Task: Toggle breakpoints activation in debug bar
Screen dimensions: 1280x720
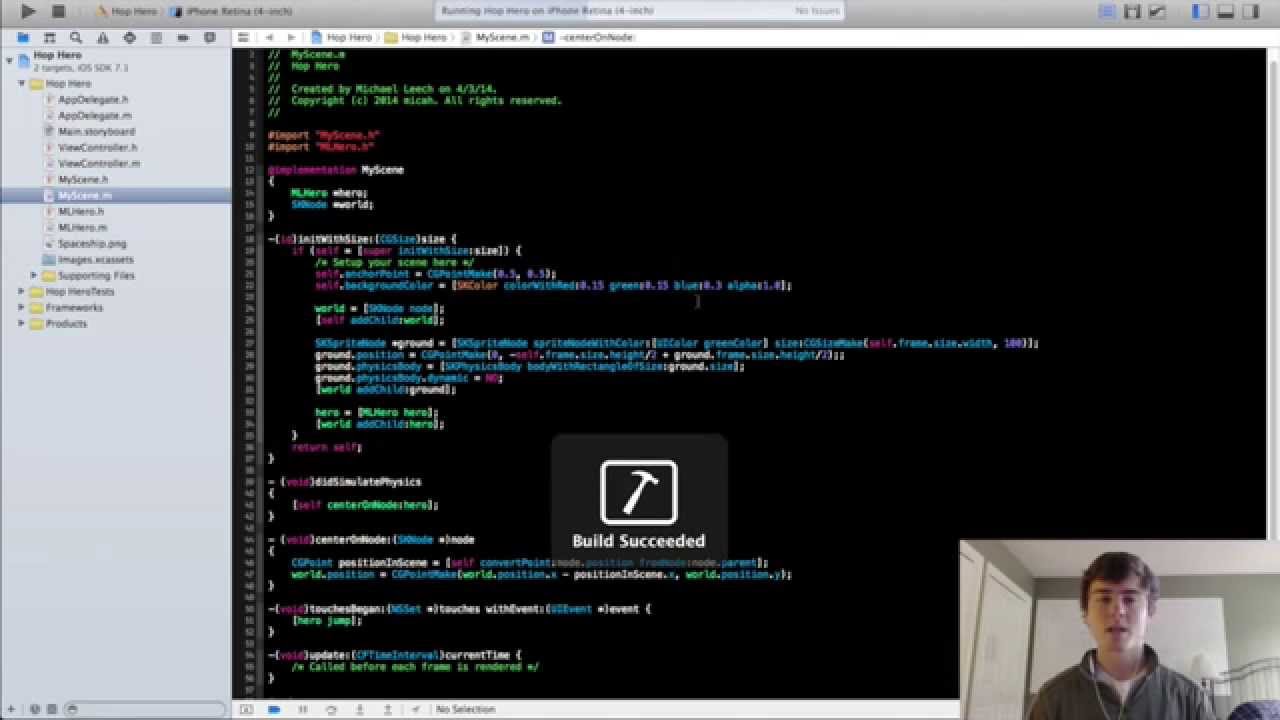Action: [274, 709]
